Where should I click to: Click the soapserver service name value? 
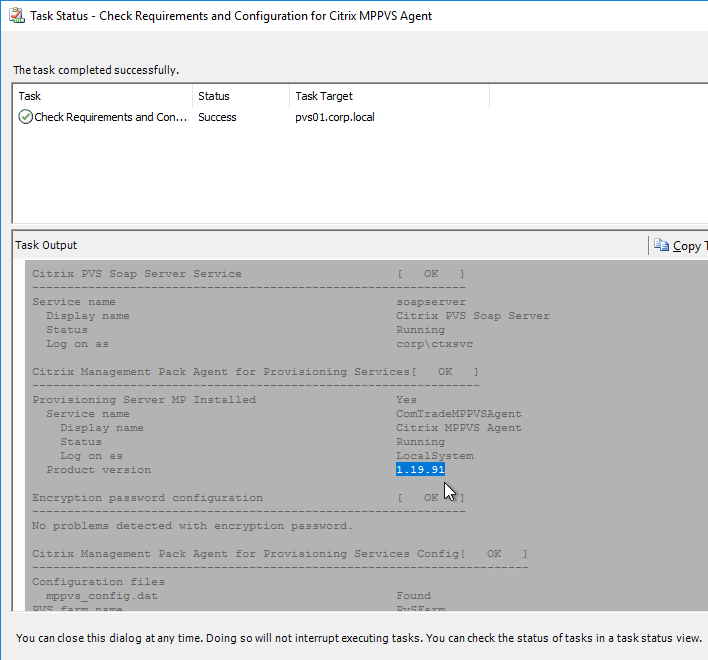point(431,302)
